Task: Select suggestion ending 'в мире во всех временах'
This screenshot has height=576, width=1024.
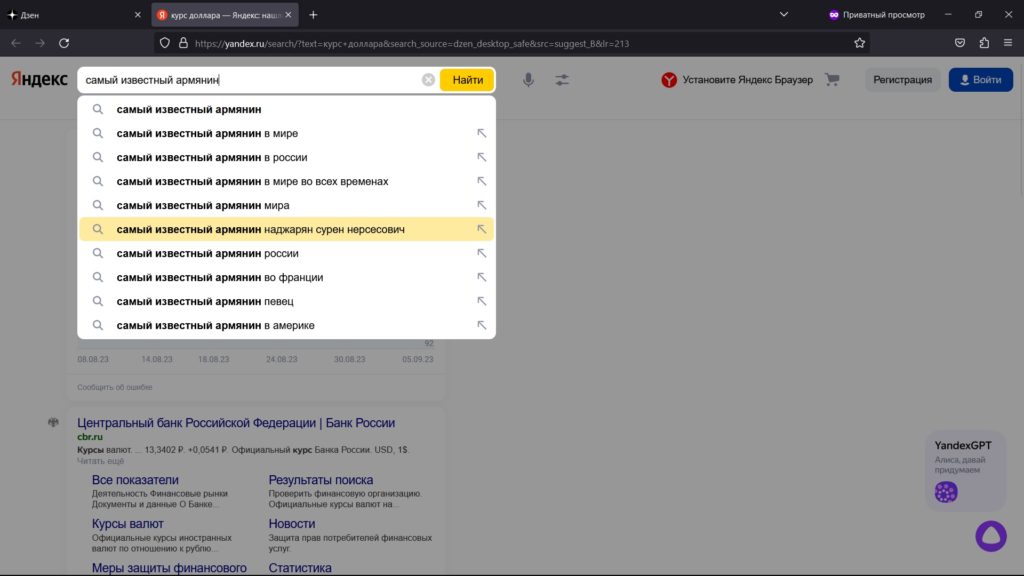Action: [x=286, y=182]
